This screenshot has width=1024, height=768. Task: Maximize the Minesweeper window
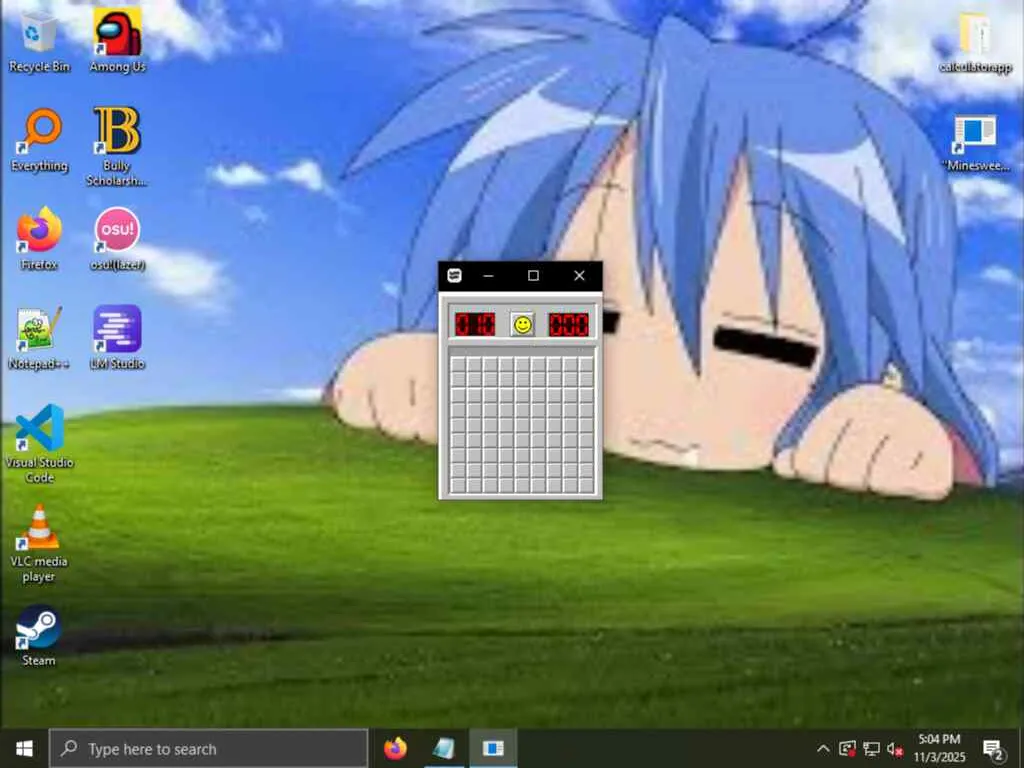(x=533, y=276)
